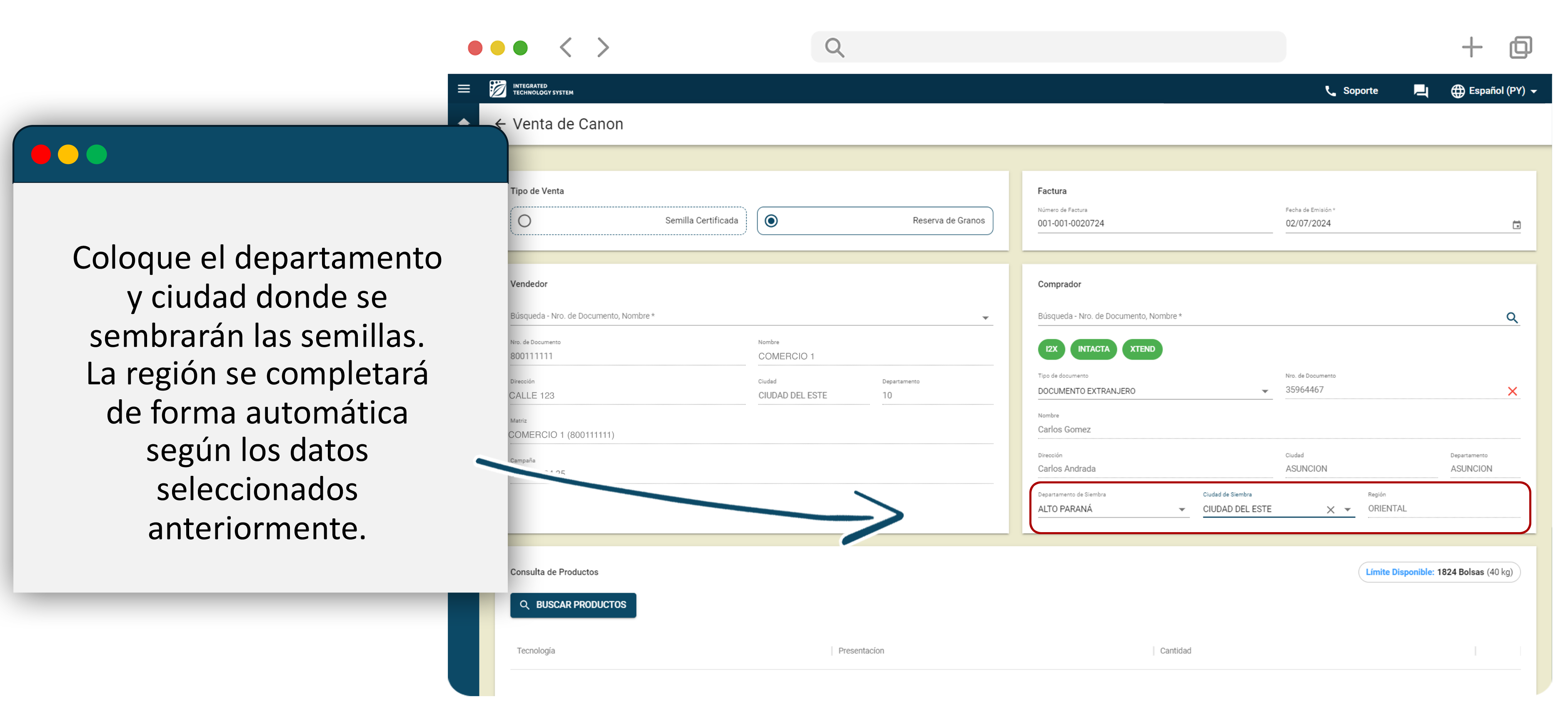Click the phone Soporte icon
The width and height of the screenshot is (1568, 712).
pos(1331,91)
